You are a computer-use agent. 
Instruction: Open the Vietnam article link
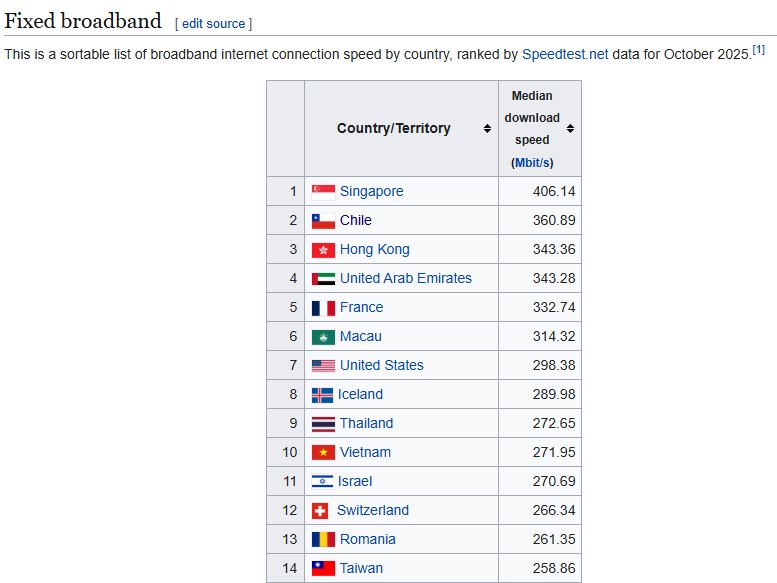[x=365, y=452]
